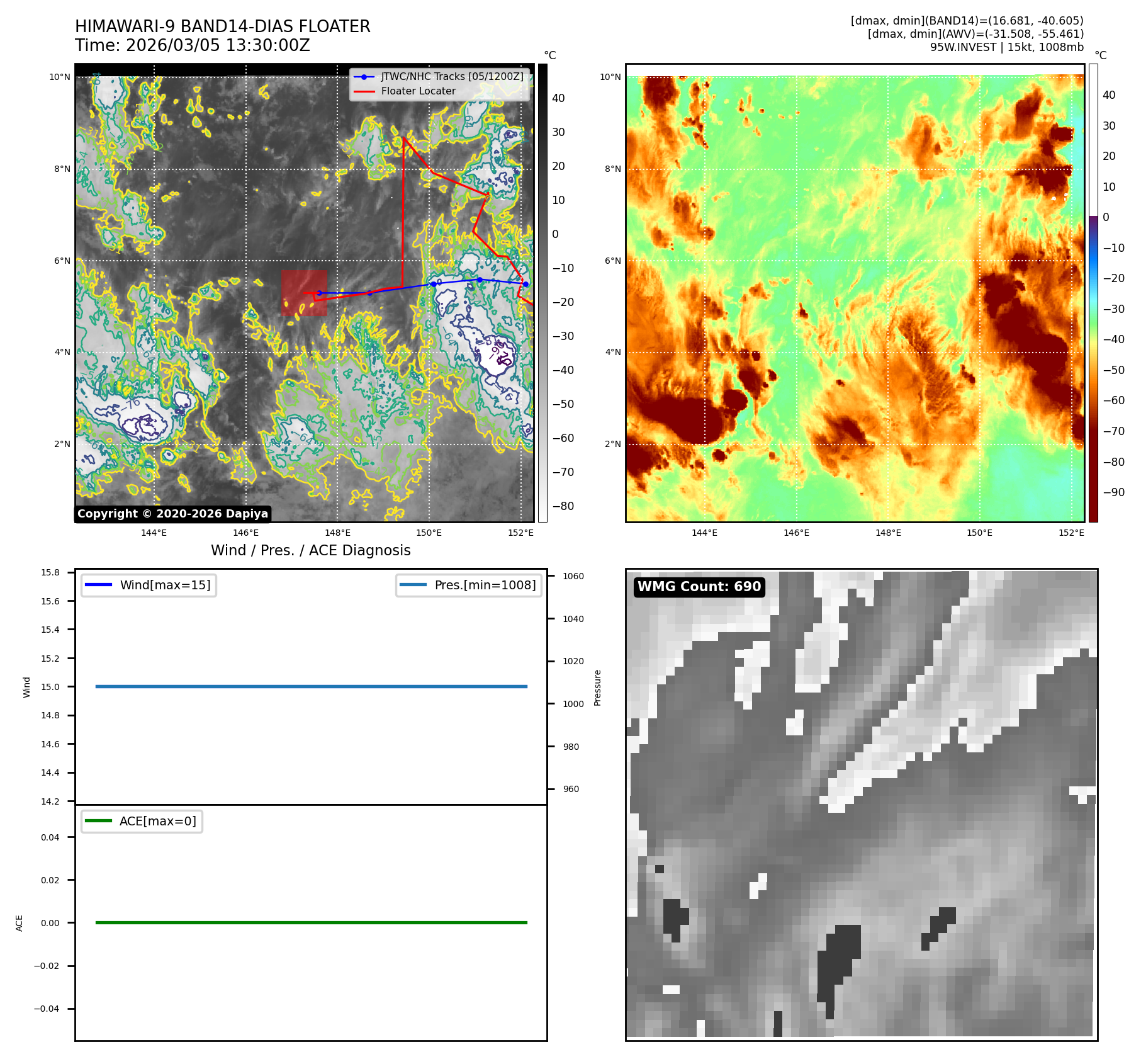The width and height of the screenshot is (1141, 1064).
Task: Click the -76 contour label on infrared map
Action: tap(131, 404)
